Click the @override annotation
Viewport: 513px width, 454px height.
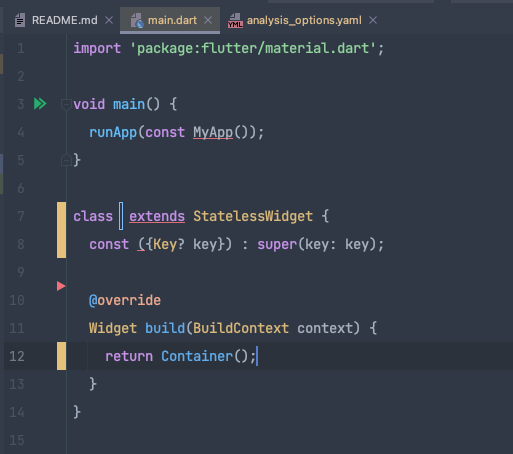pyautogui.click(x=125, y=300)
